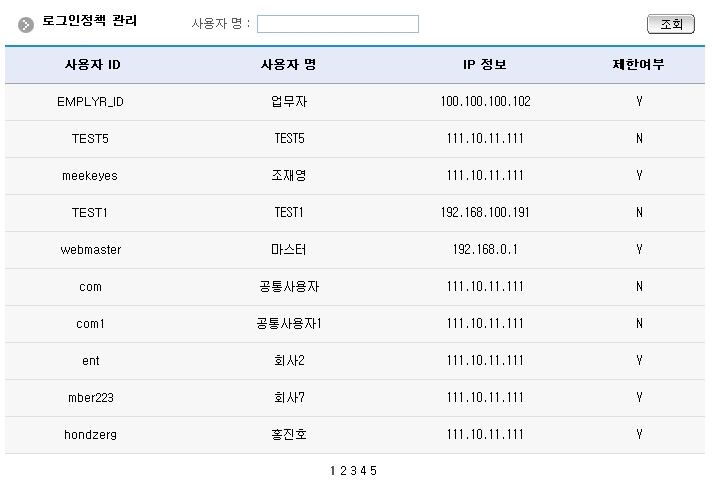Open the meekeyes user entry
The height and width of the screenshot is (486, 713).
pos(90,176)
